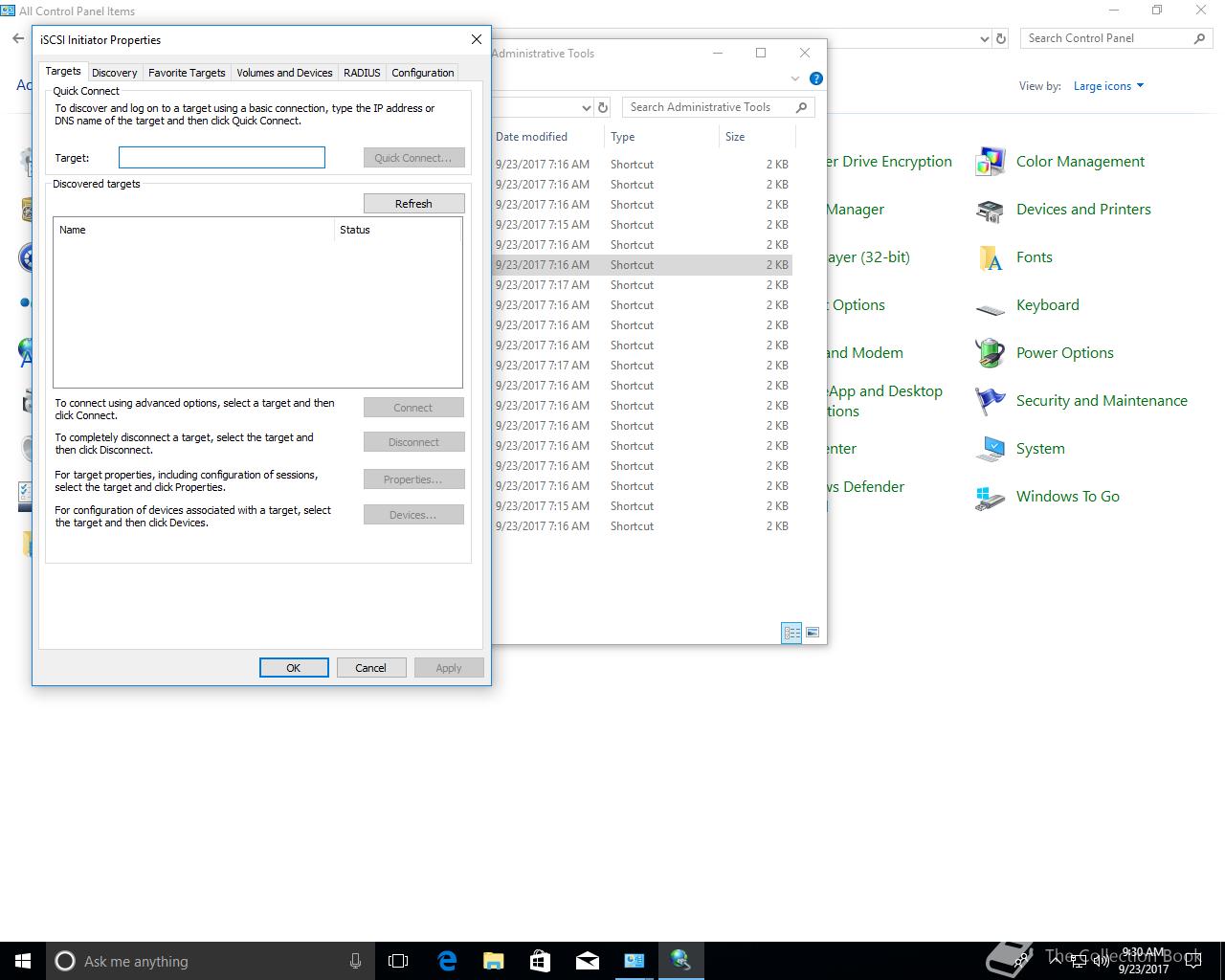Switch to large icons view in Administrative Tools
The width and height of the screenshot is (1225, 980).
point(813,633)
